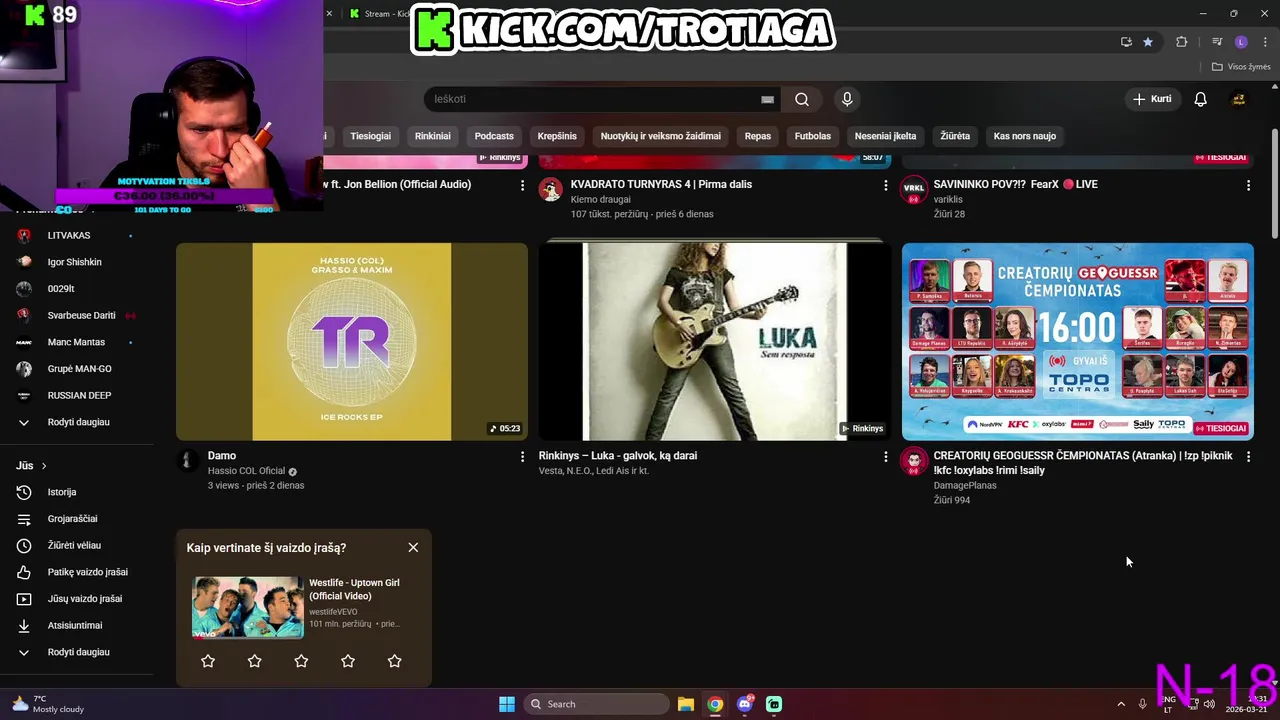Screen dimensions: 1280x720
Task: Click the install app icon in address bar
Action: (x=1126, y=42)
